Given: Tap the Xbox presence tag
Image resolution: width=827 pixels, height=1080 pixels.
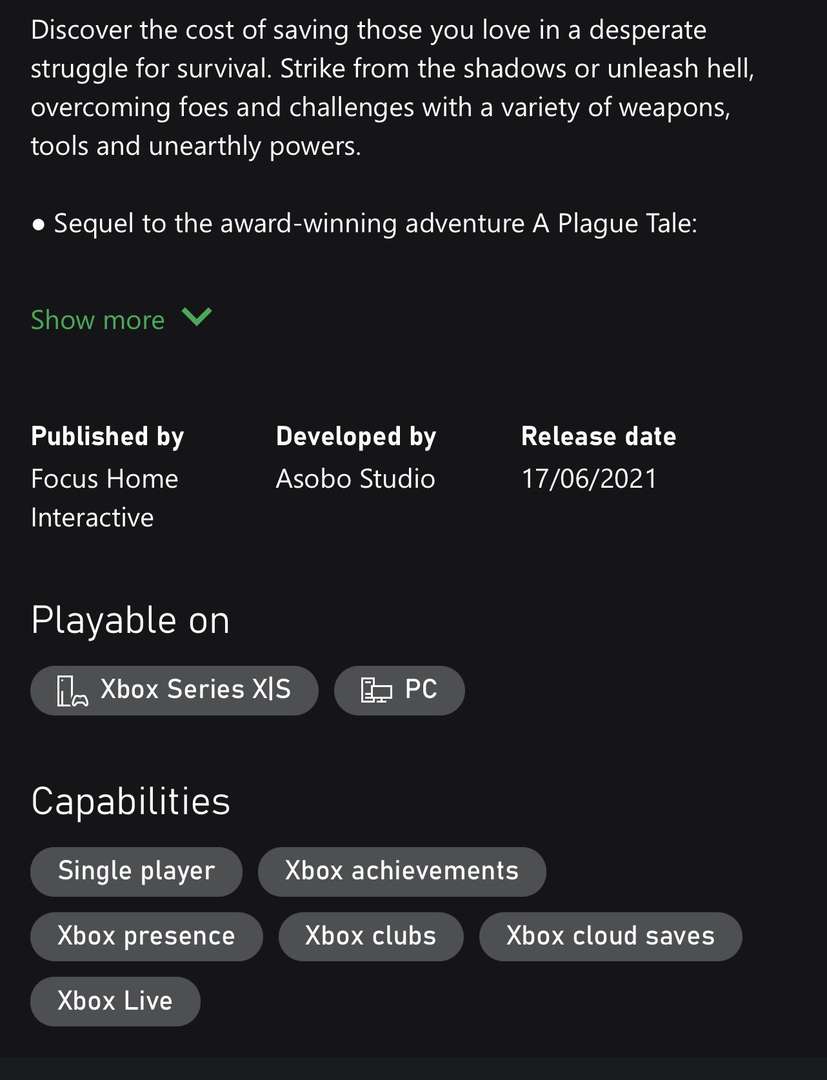Looking at the screenshot, I should tap(146, 936).
